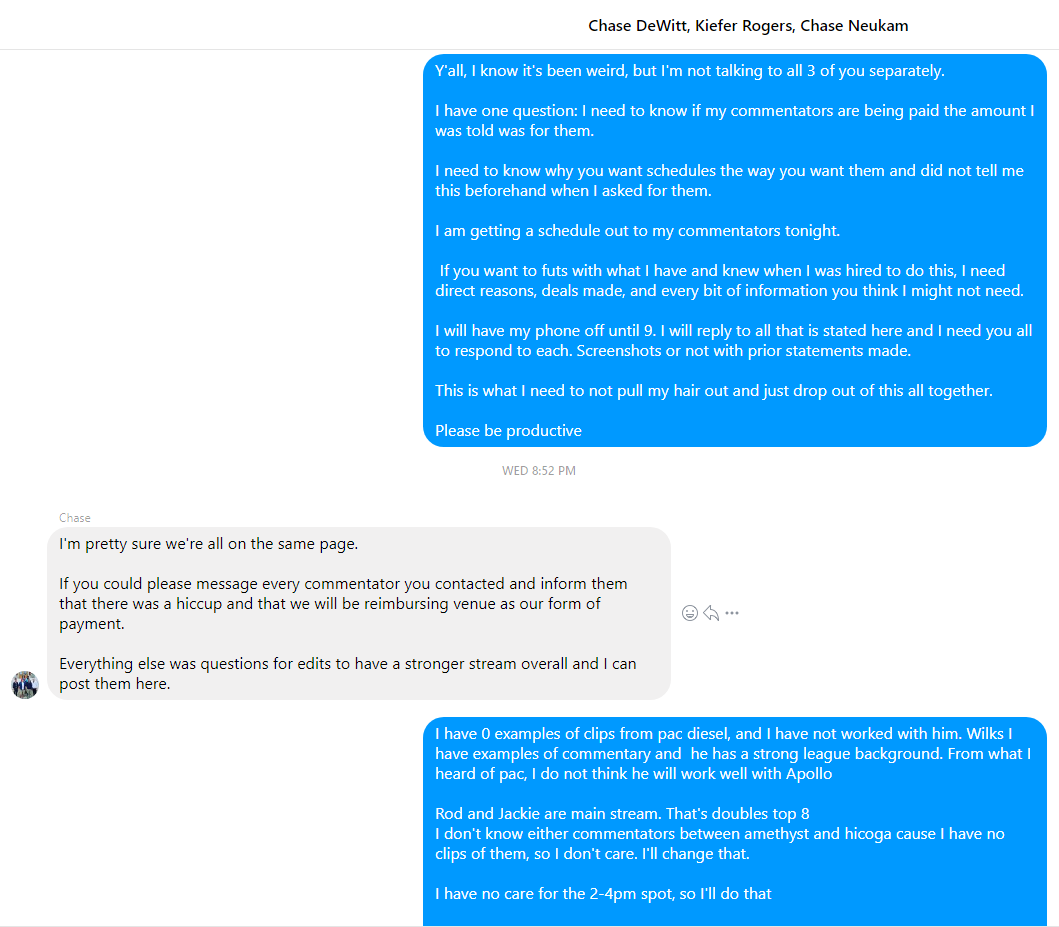This screenshot has height=927, width=1059.
Task: Select the name Chase DeWitt in the header
Action: 638,26
